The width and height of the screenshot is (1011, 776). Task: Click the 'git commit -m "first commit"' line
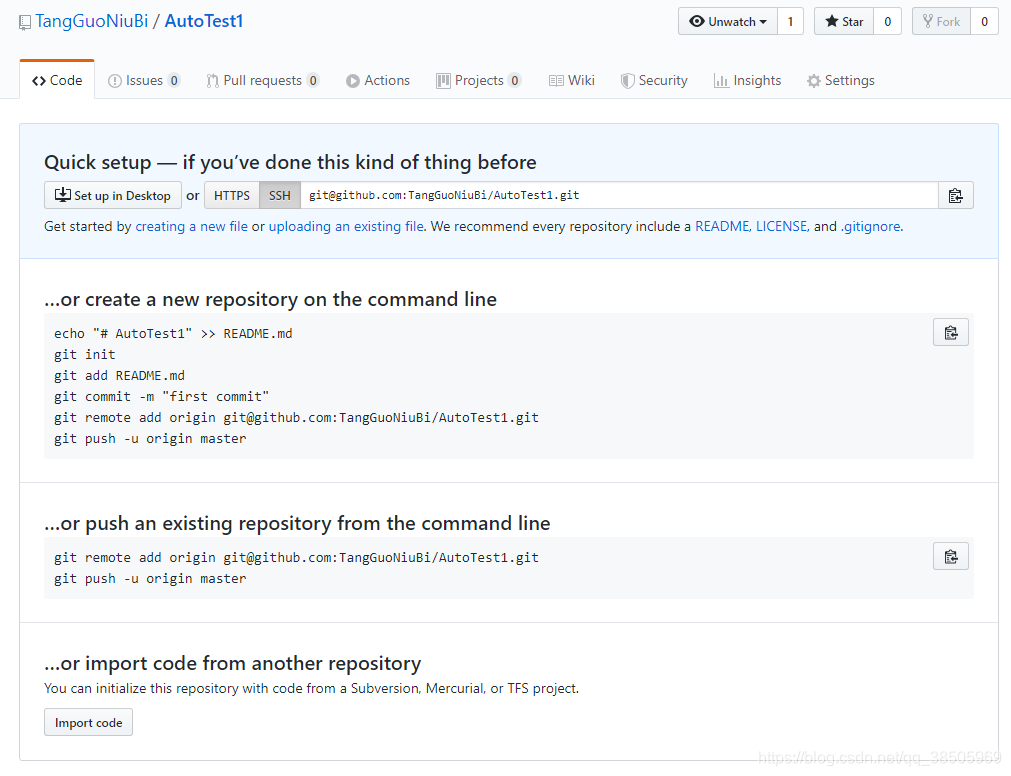161,396
